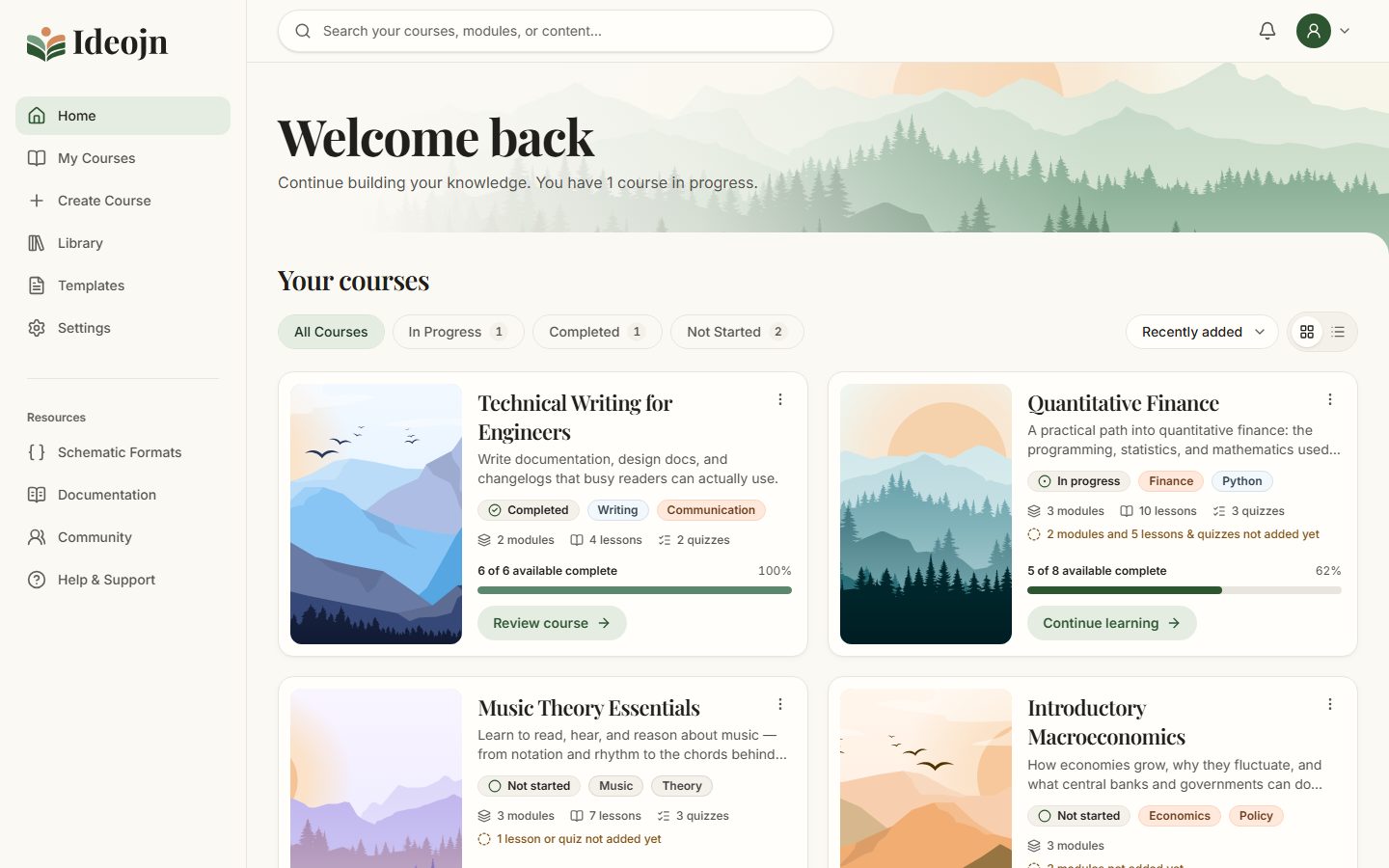Click the Communication tag
Image resolution: width=1389 pixels, height=868 pixels.
[711, 510]
